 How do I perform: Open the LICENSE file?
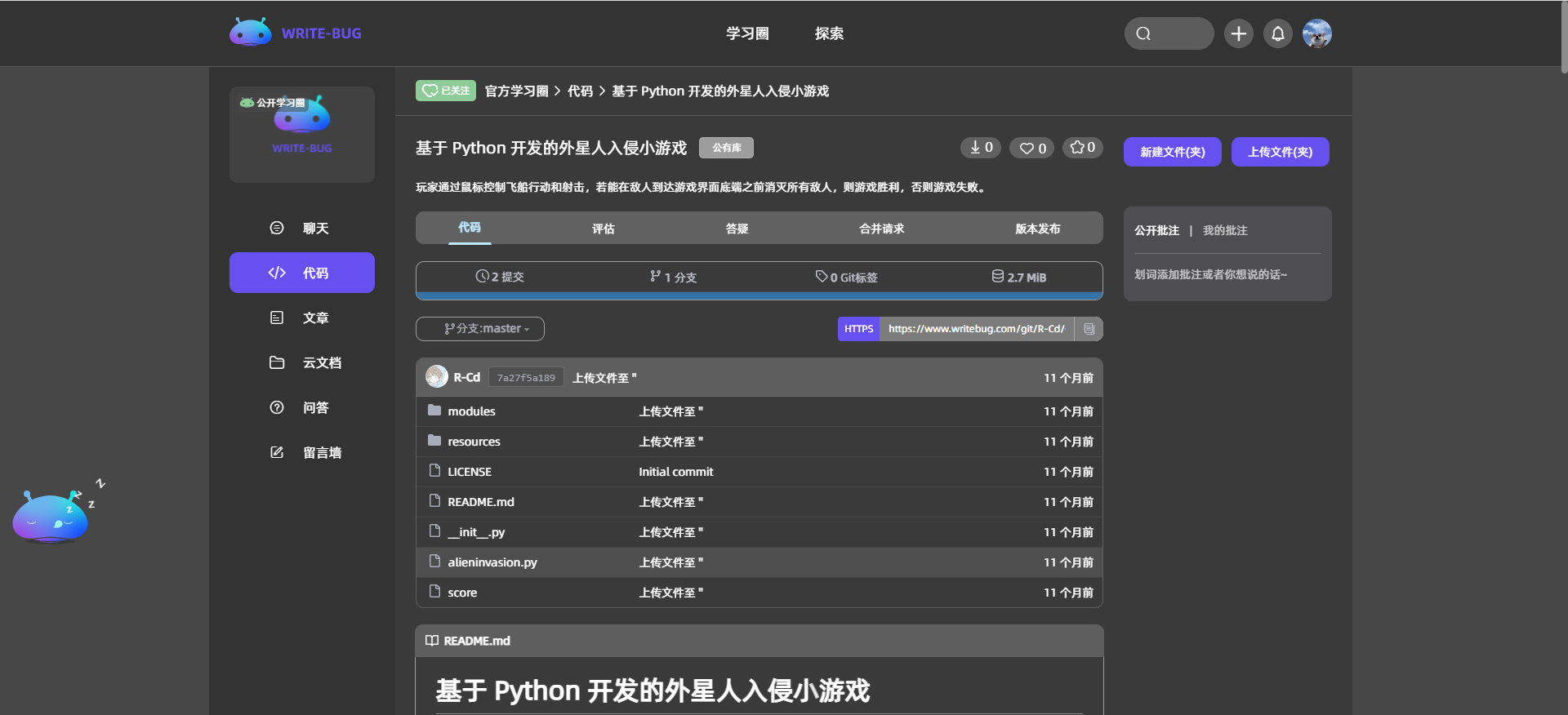[470, 472]
